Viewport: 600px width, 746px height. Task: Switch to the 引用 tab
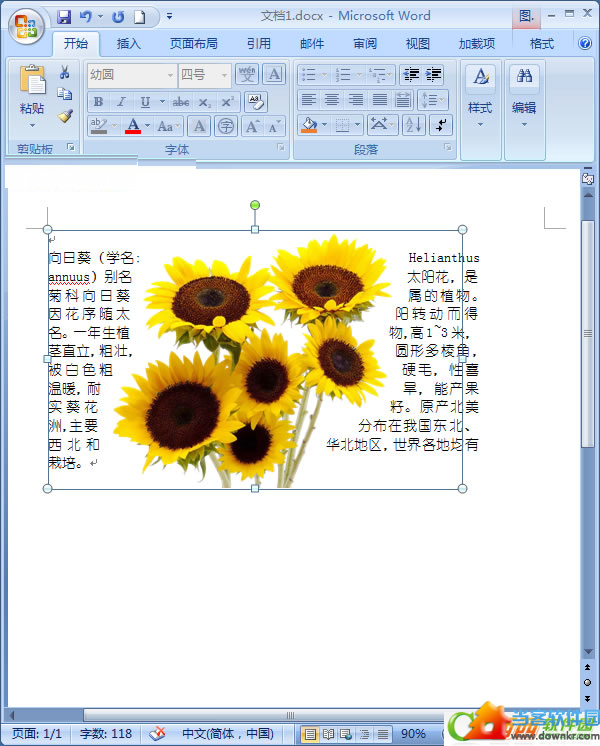coord(259,44)
